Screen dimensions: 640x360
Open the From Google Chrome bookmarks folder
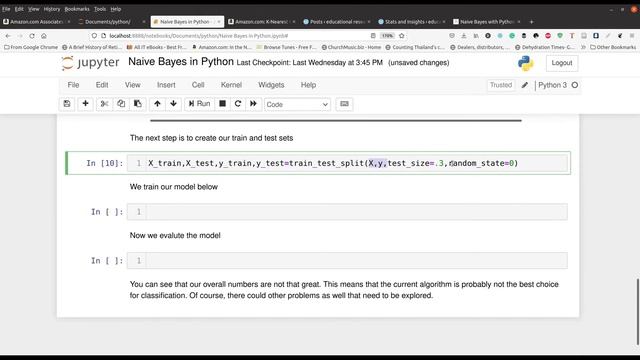coord(31,47)
